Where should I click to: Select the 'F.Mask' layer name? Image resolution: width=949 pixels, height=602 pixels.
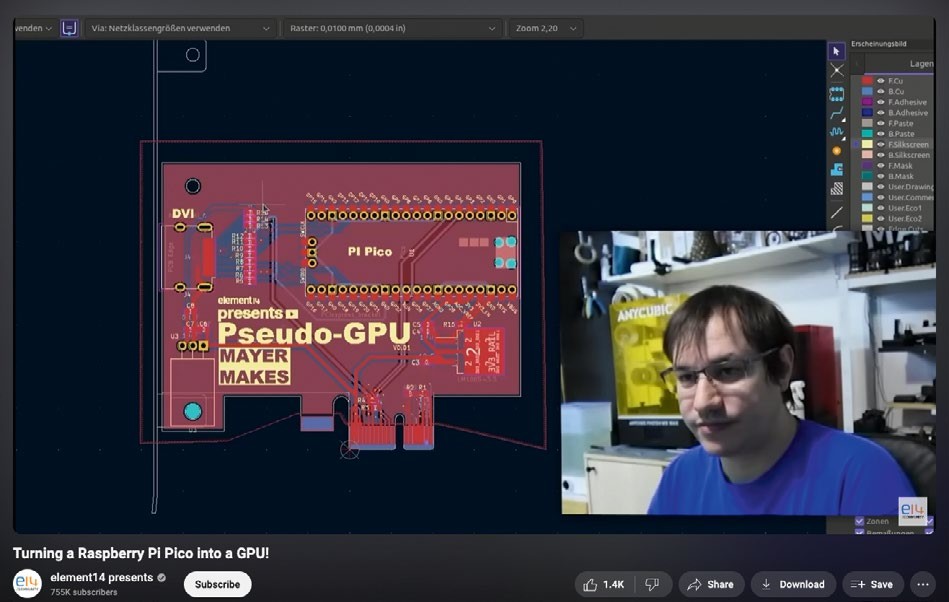coord(900,166)
